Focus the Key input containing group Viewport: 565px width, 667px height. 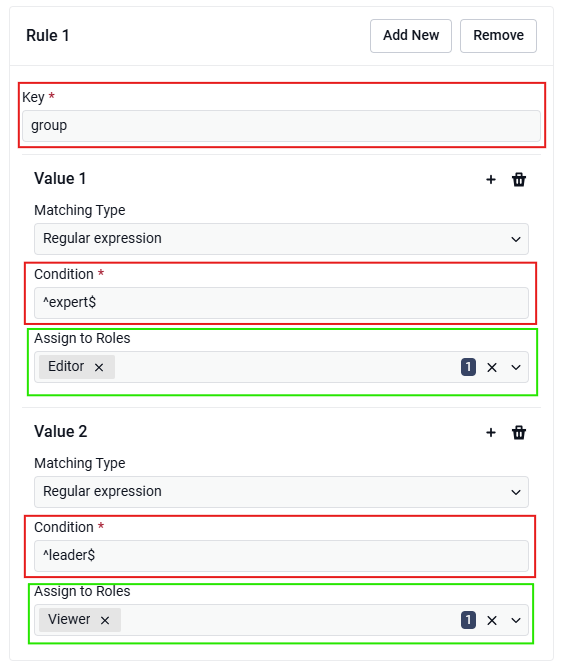click(281, 126)
